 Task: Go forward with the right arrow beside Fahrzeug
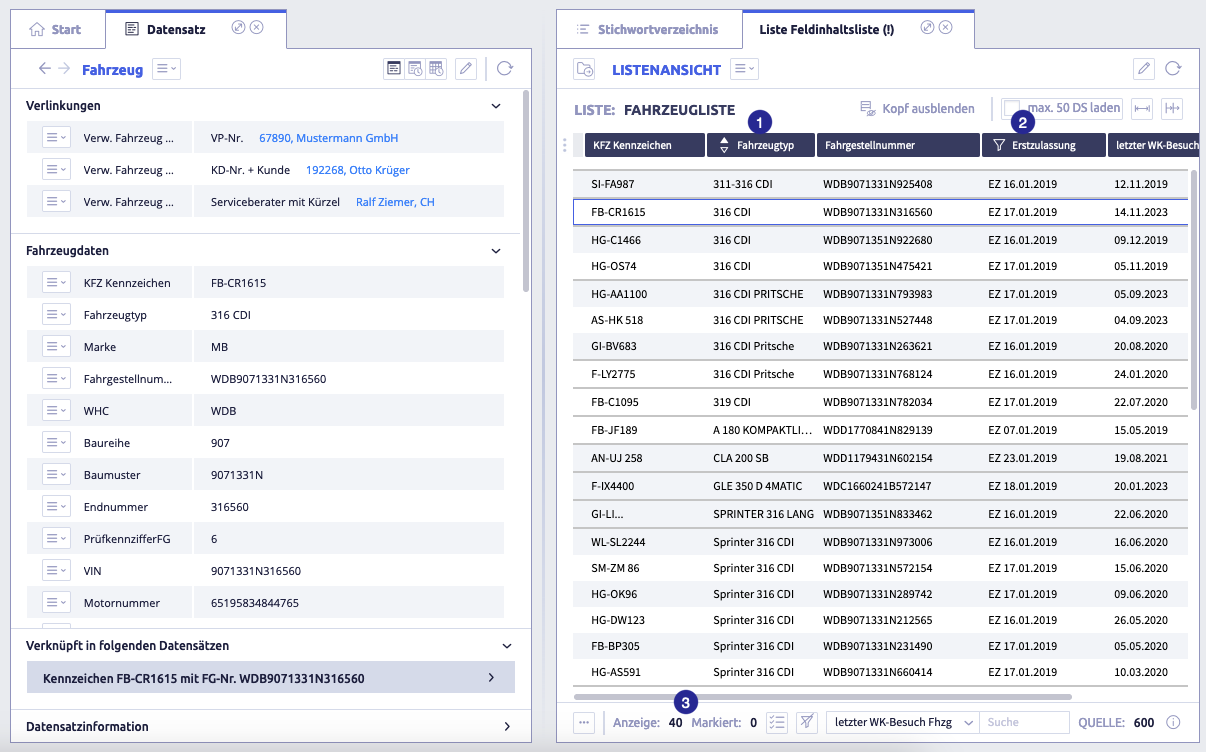(x=64, y=69)
